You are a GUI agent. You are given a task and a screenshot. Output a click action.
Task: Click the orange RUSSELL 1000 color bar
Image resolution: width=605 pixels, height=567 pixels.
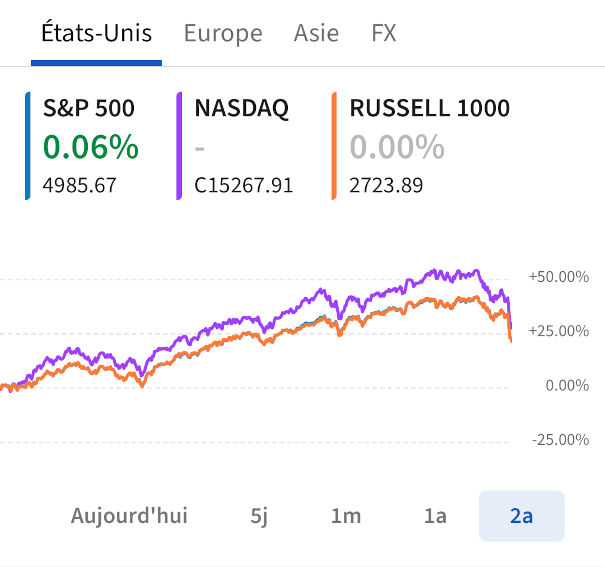(333, 146)
